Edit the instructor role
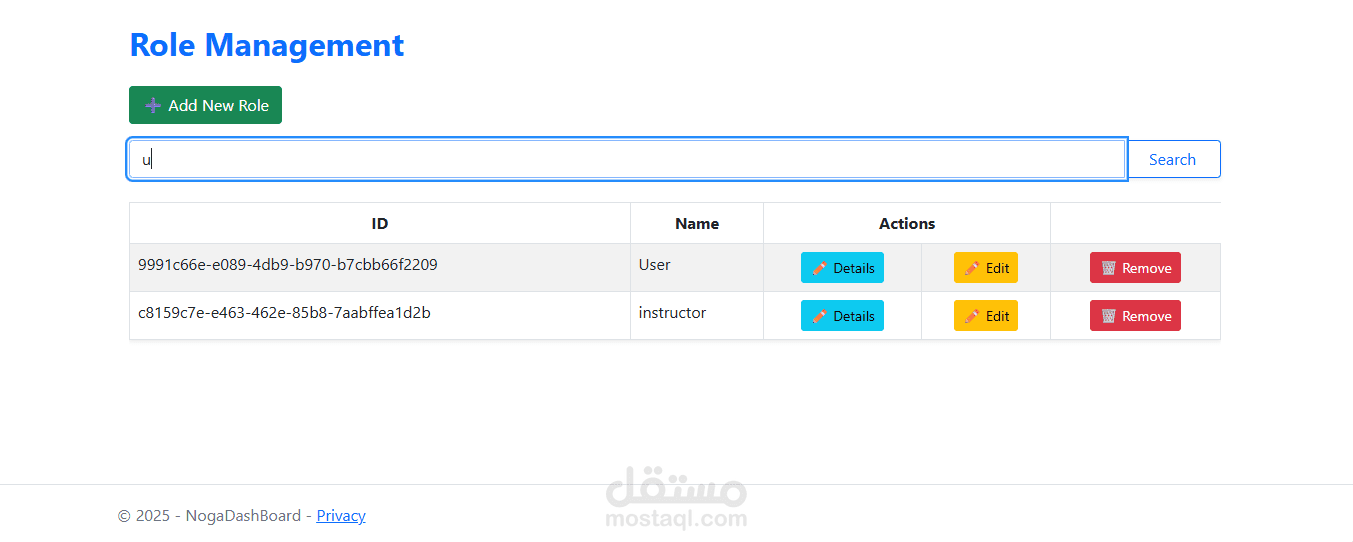The width and height of the screenshot is (1353, 542). tap(986, 316)
